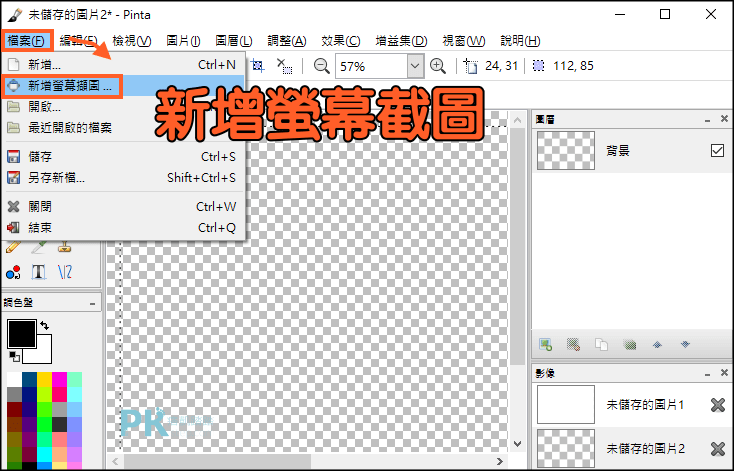The height and width of the screenshot is (471, 734).
Task: Select the Text tool
Action: pos(39,272)
